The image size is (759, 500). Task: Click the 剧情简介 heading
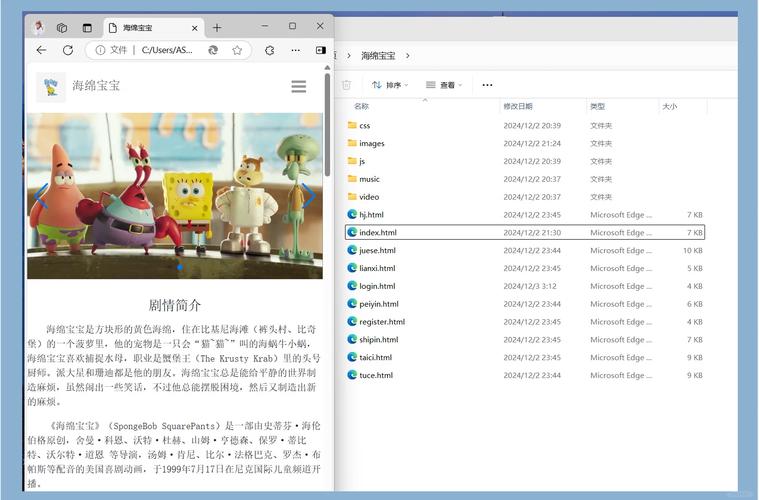tap(174, 305)
